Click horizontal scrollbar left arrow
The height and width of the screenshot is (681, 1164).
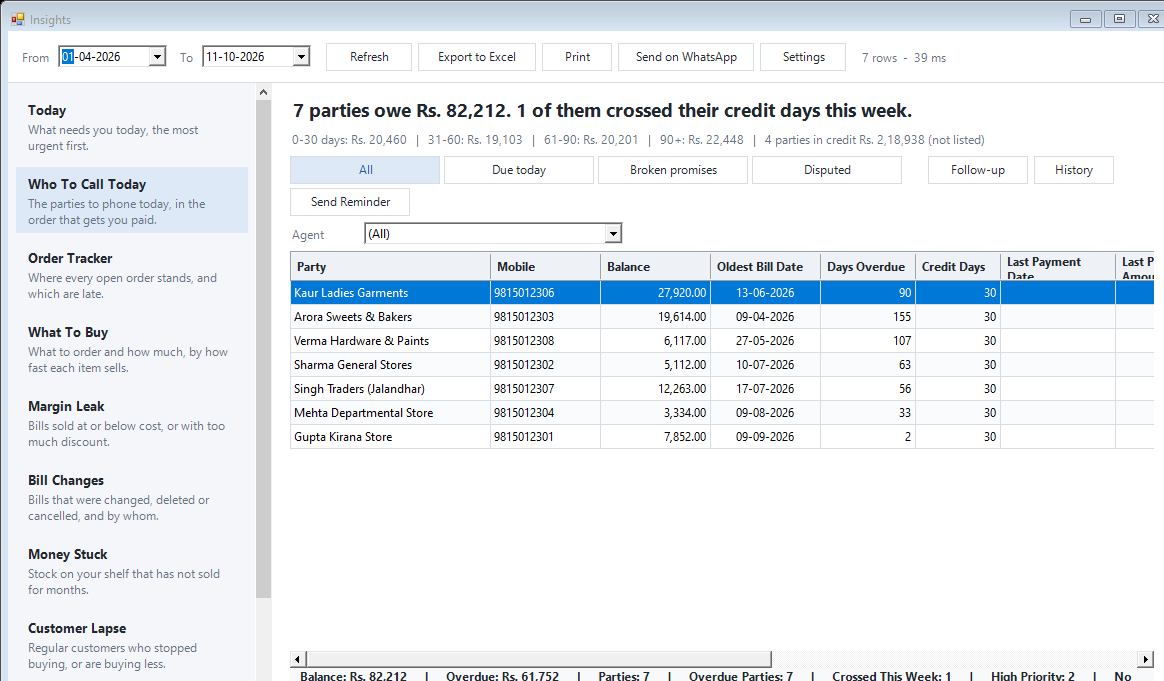click(x=298, y=659)
